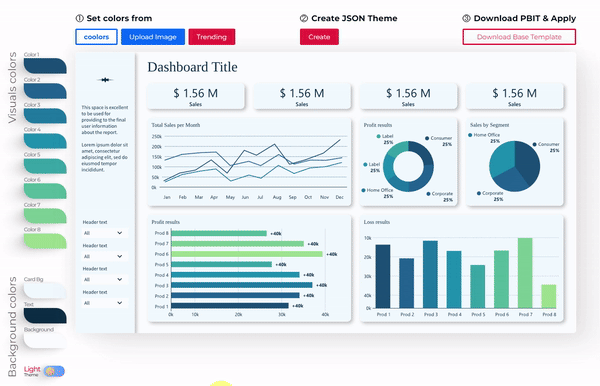Click the Background color swatch
The width and height of the screenshot is (600, 386).
45,340
